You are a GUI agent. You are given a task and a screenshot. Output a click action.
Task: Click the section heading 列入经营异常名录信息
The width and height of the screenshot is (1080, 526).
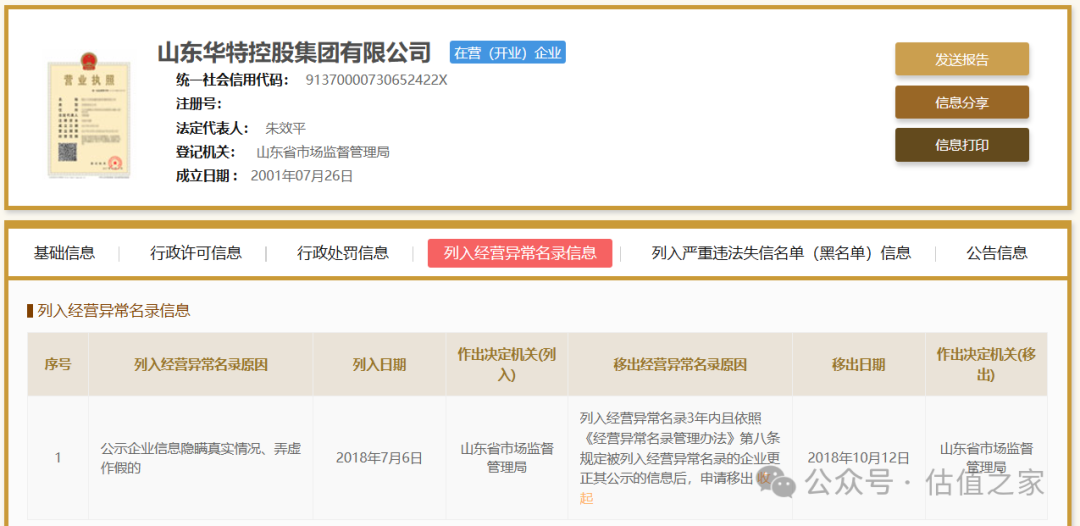(x=114, y=311)
